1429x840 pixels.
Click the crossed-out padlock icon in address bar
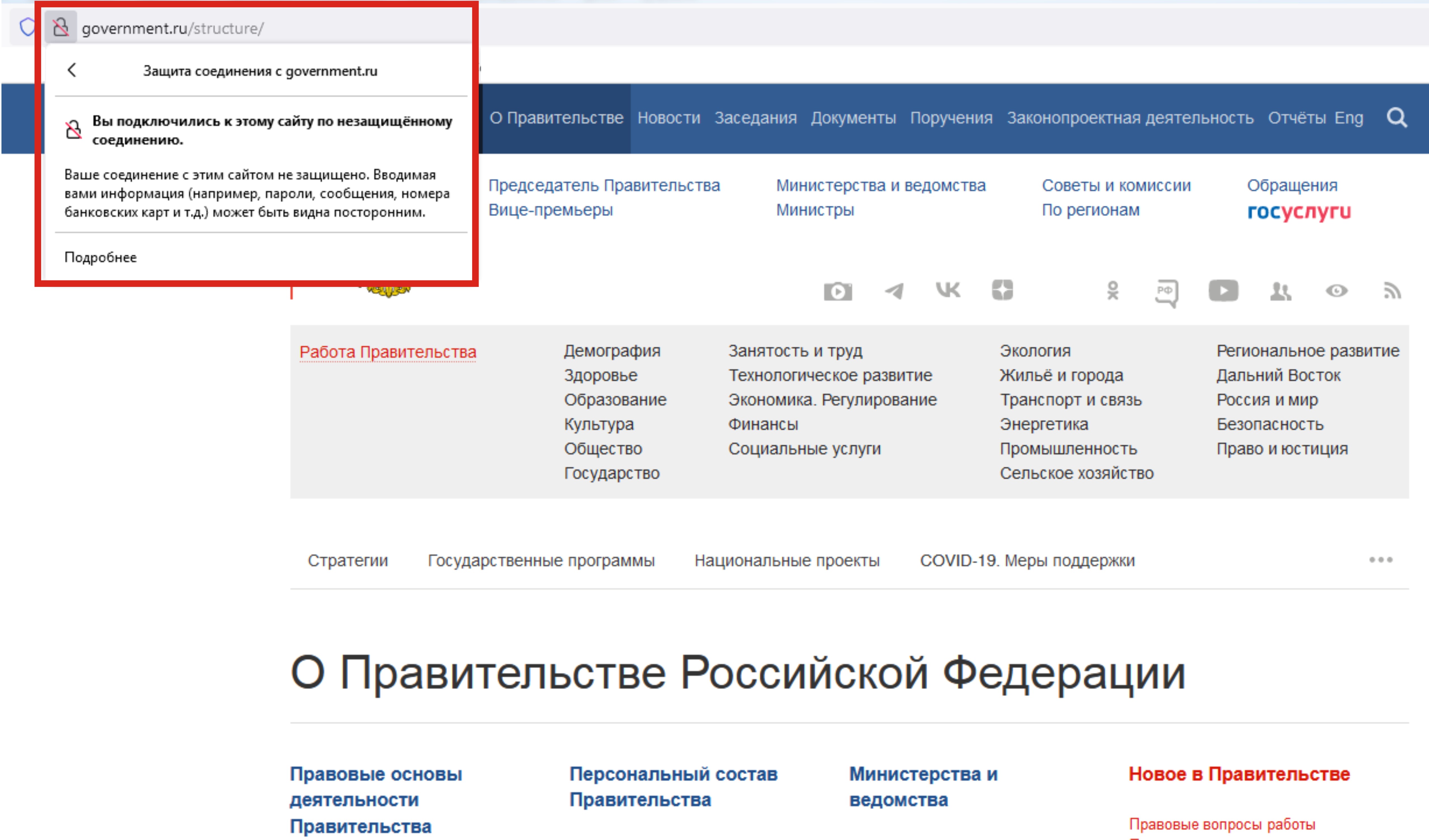pyautogui.click(x=61, y=27)
